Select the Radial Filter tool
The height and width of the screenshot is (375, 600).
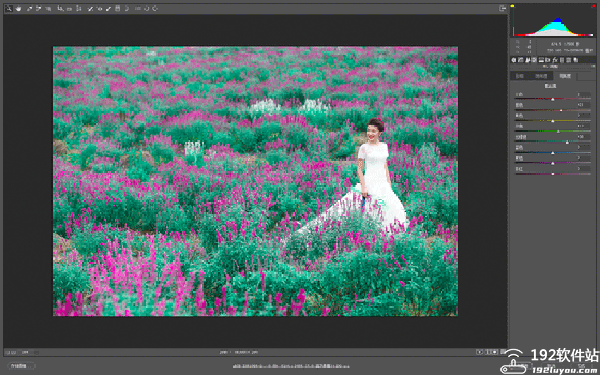127,8
